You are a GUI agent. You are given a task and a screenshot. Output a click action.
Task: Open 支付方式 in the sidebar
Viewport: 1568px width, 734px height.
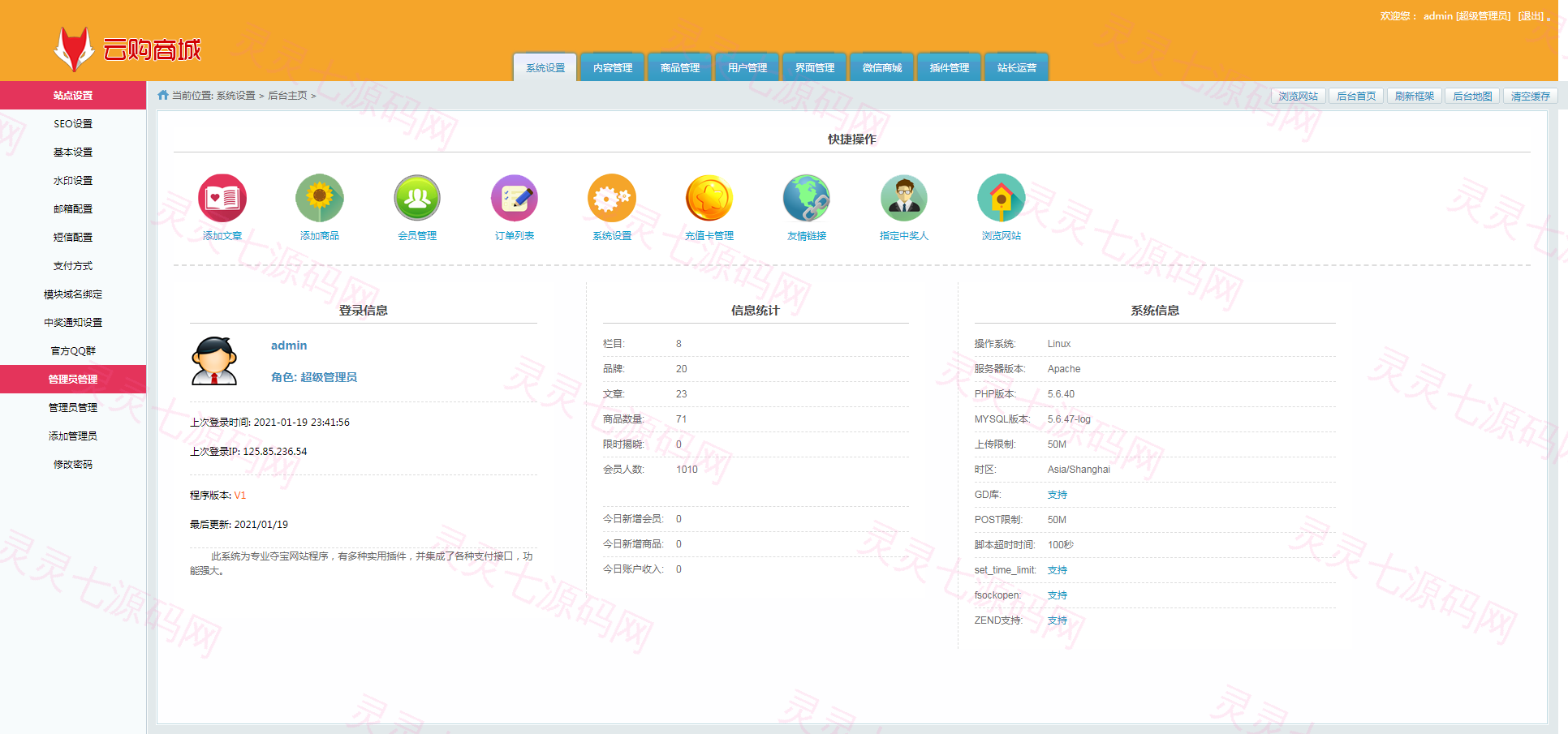coord(73,265)
